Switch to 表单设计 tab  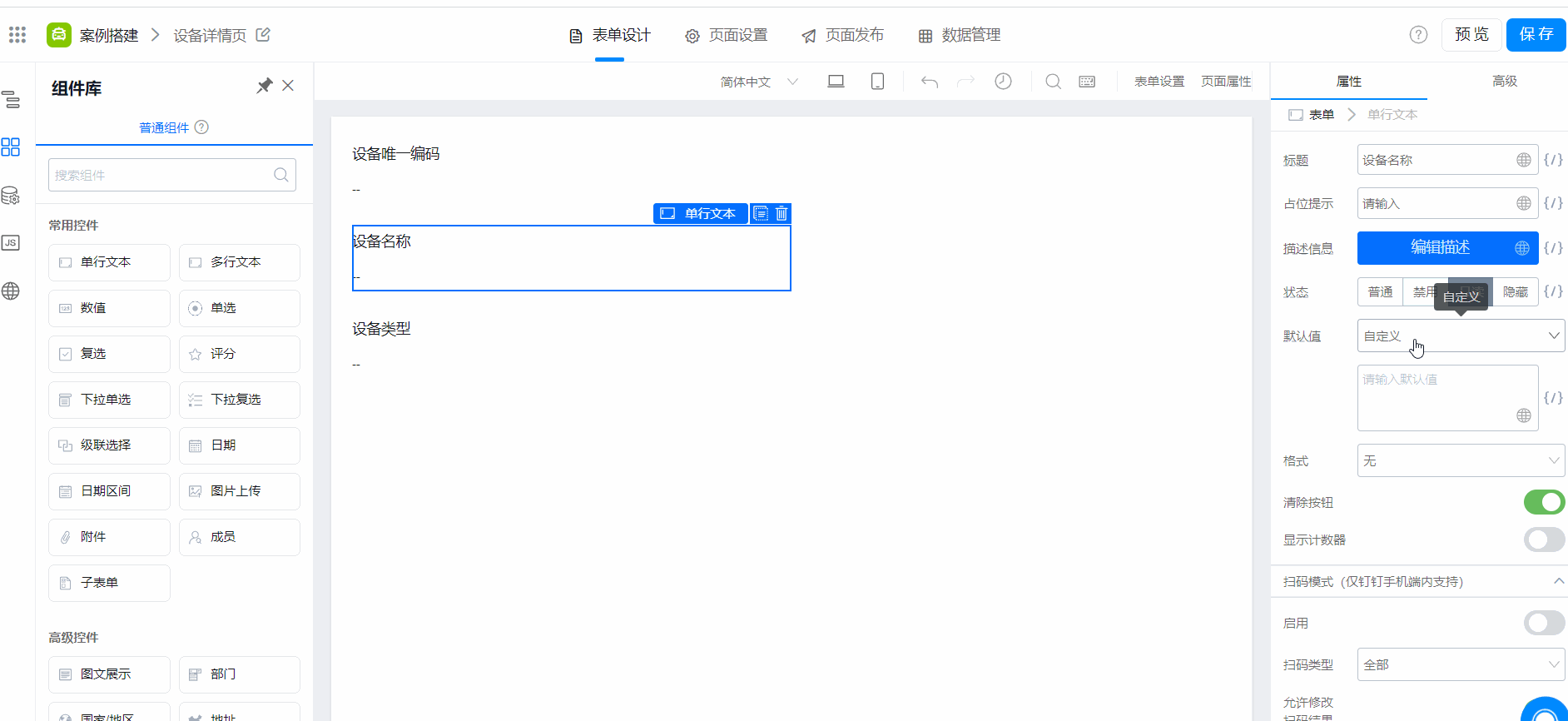point(610,35)
